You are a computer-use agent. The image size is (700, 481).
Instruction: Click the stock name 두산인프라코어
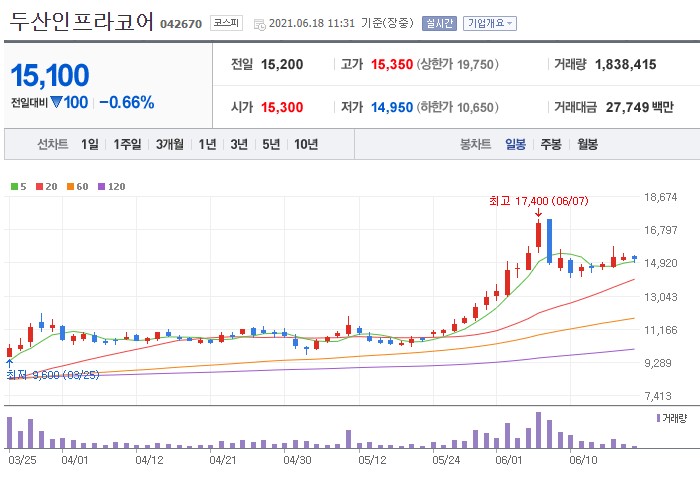click(82, 21)
